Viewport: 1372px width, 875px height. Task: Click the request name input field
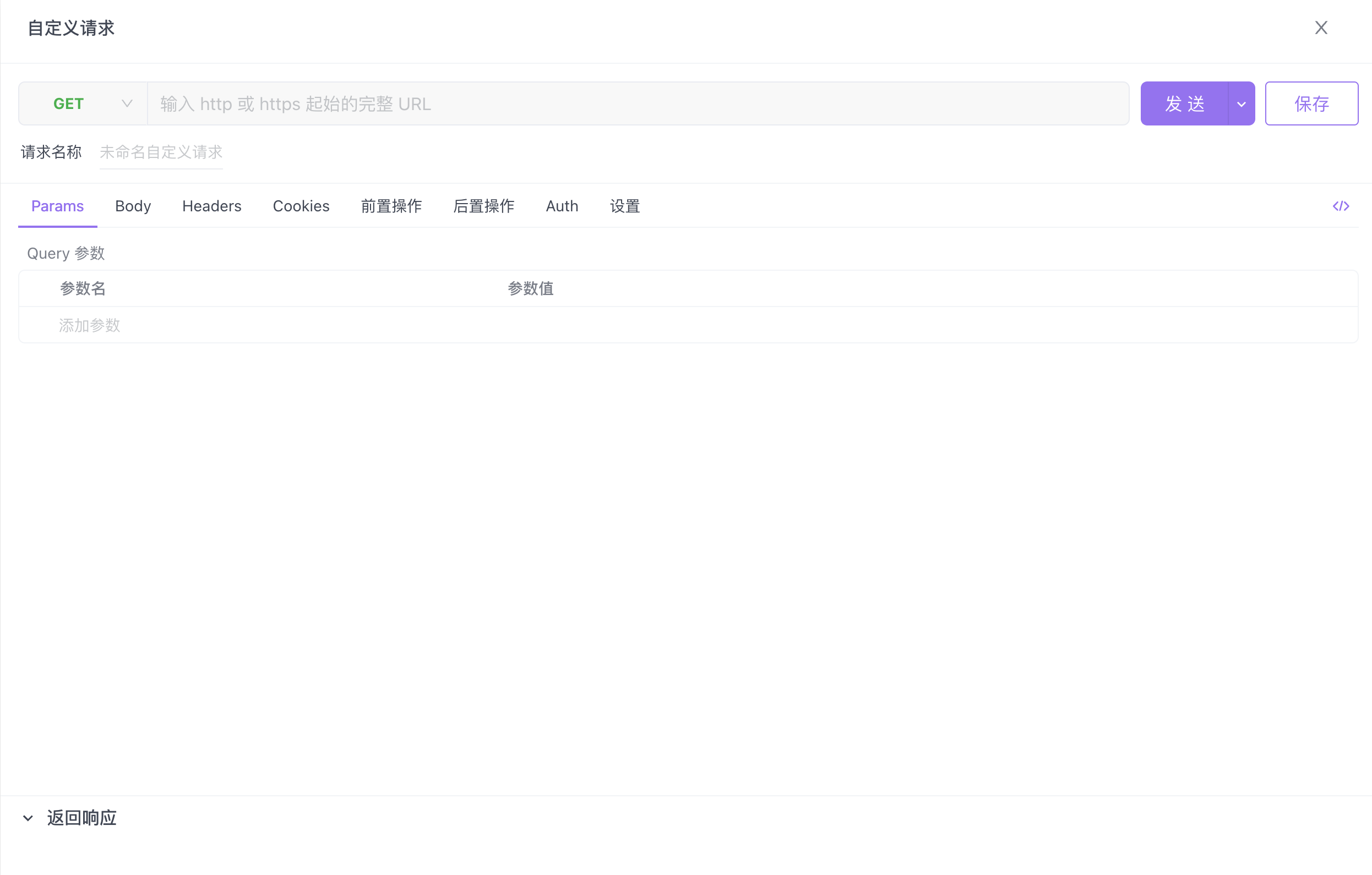161,152
